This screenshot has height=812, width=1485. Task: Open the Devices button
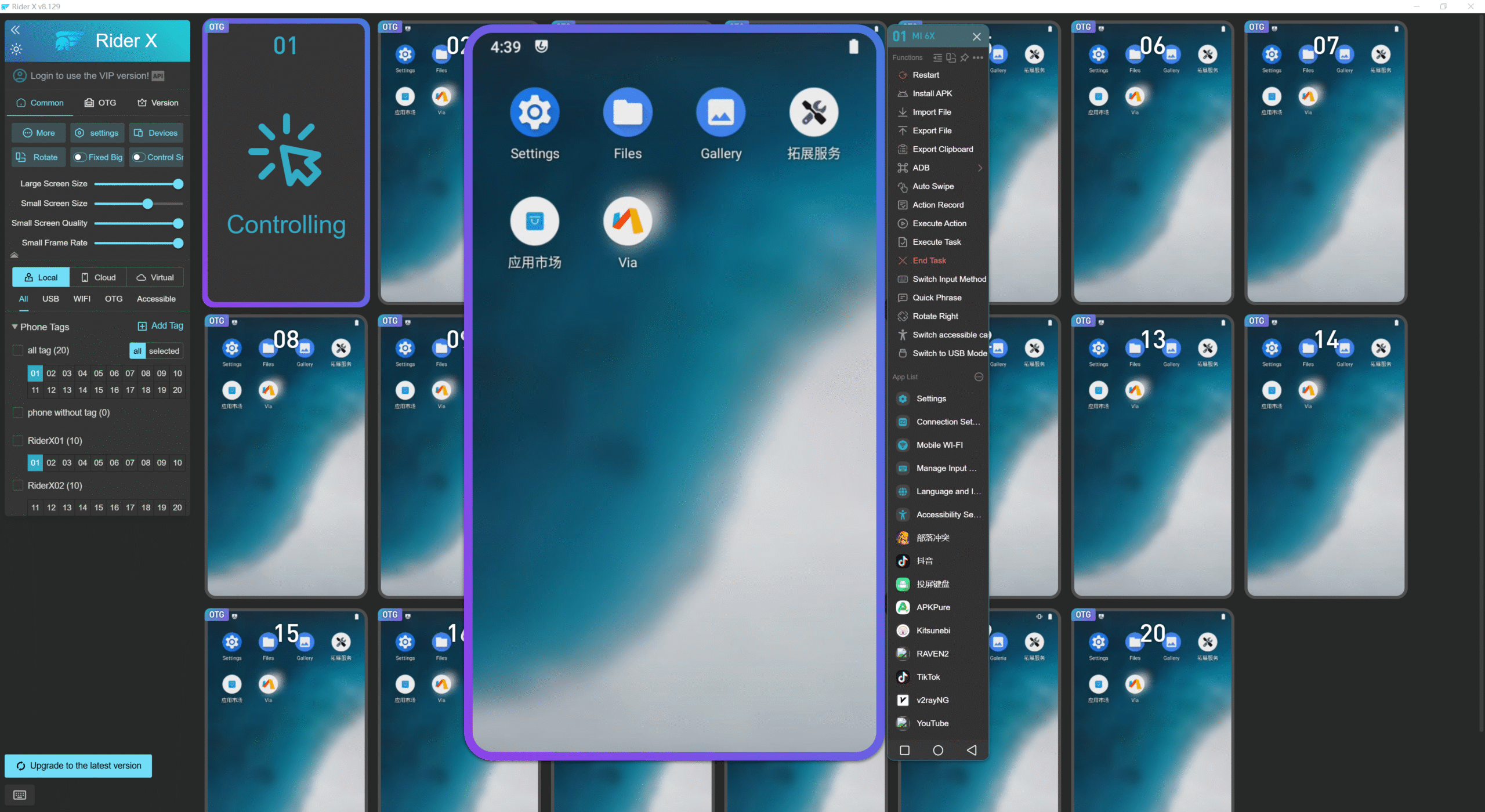point(156,133)
